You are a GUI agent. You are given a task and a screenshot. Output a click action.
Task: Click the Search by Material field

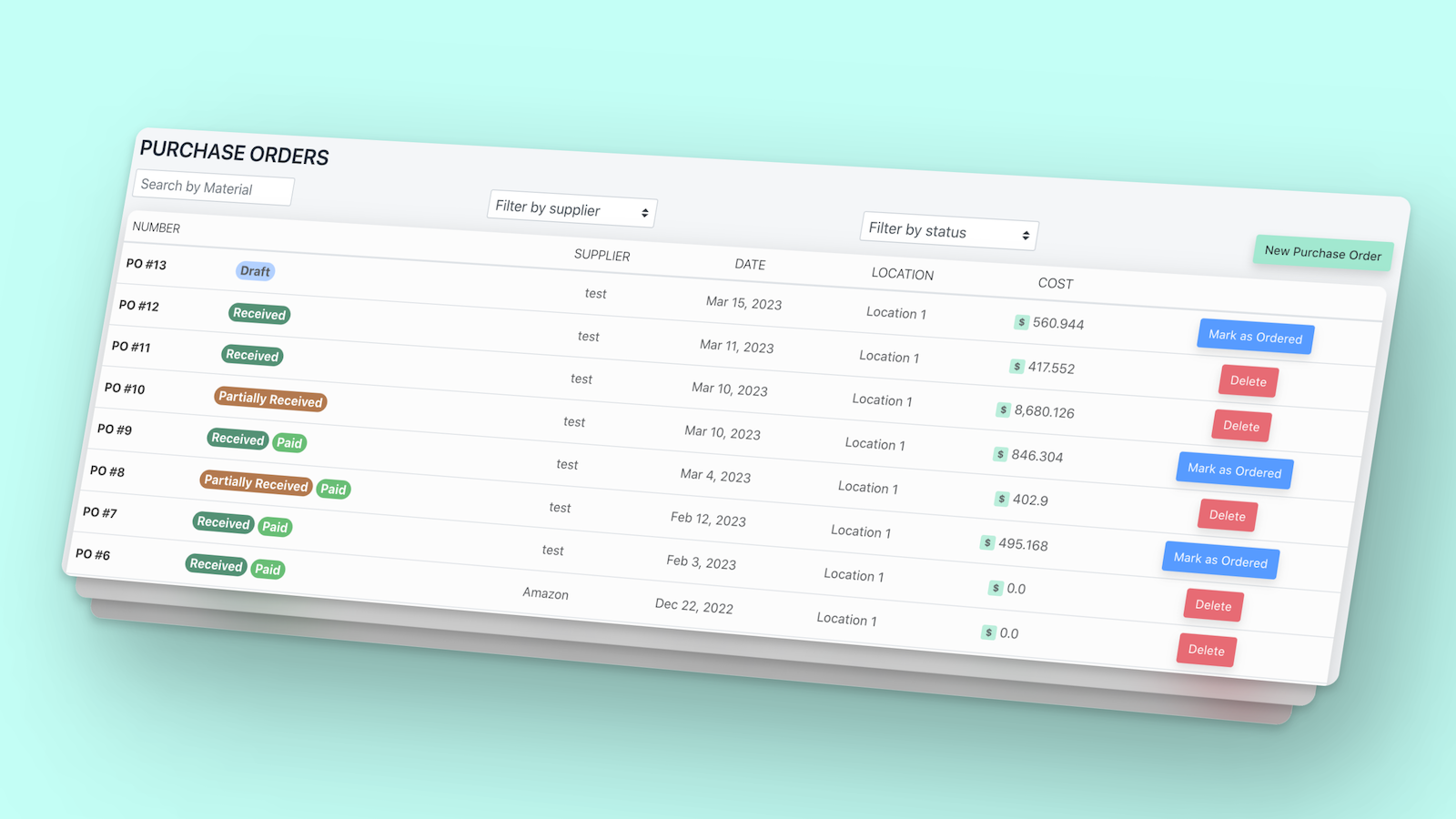[212, 188]
